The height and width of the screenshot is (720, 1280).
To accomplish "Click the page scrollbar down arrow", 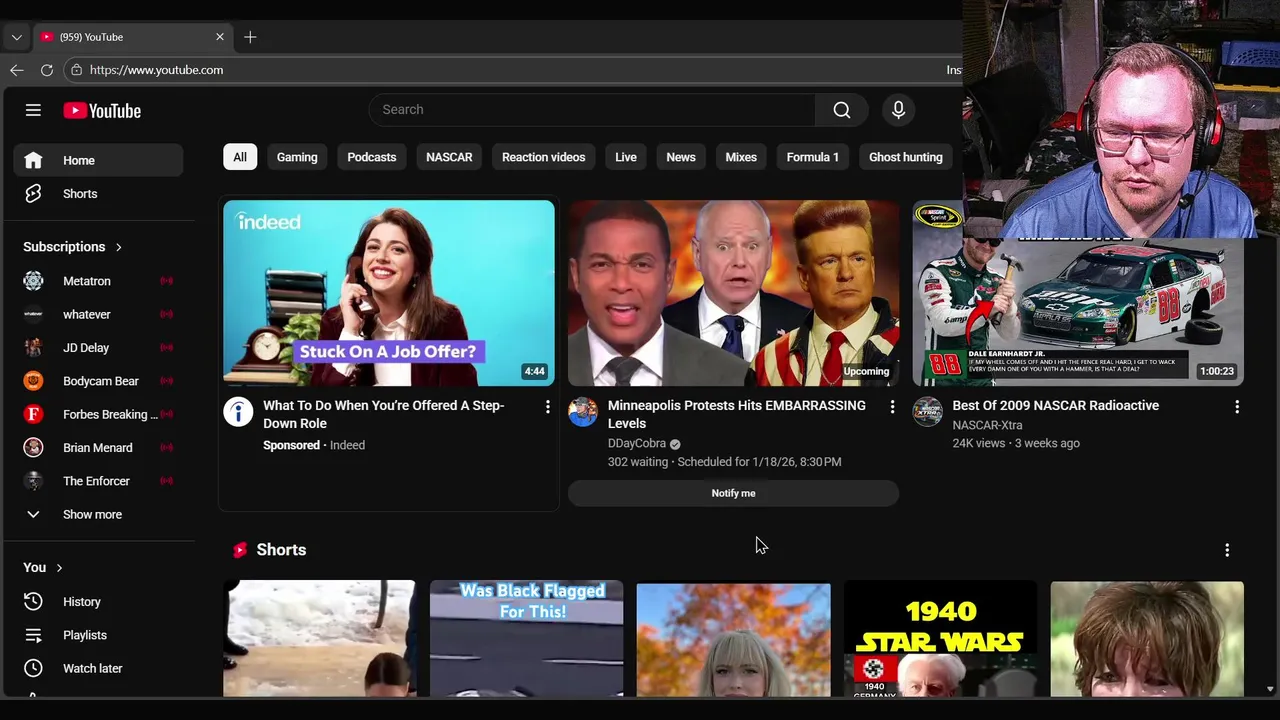I will pyautogui.click(x=1270, y=690).
